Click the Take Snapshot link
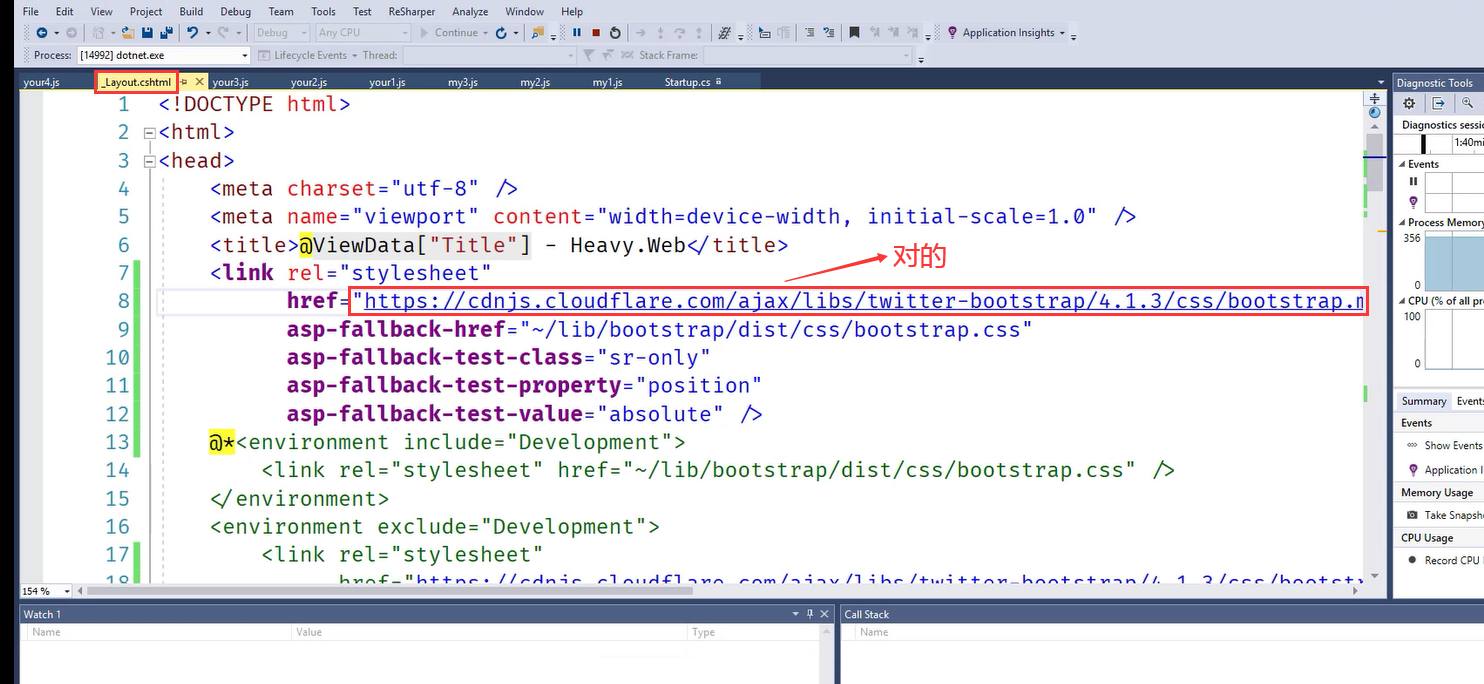Screen dimensions: 1484x684 [1454, 515]
